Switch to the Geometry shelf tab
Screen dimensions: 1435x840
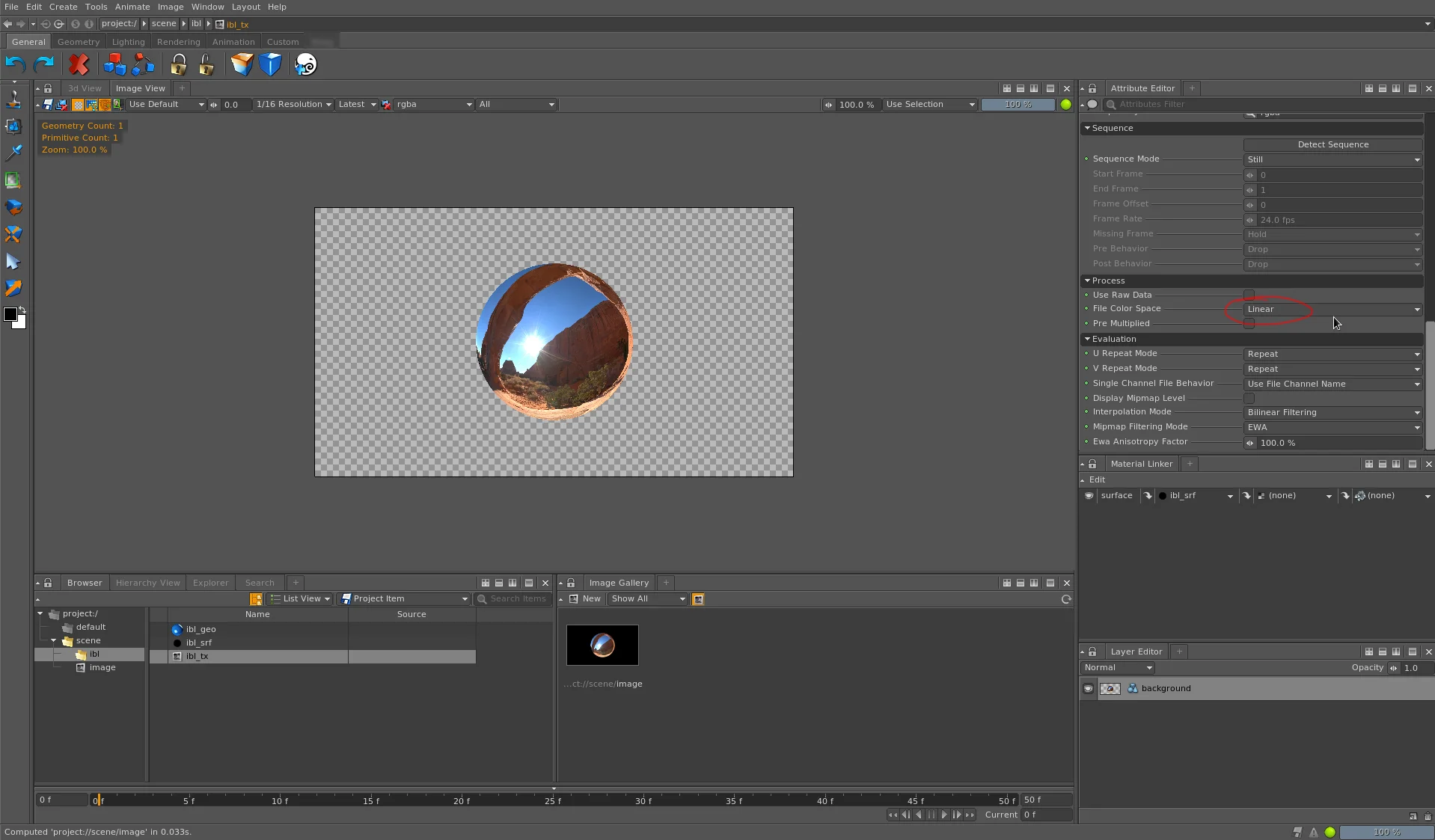tap(79, 42)
